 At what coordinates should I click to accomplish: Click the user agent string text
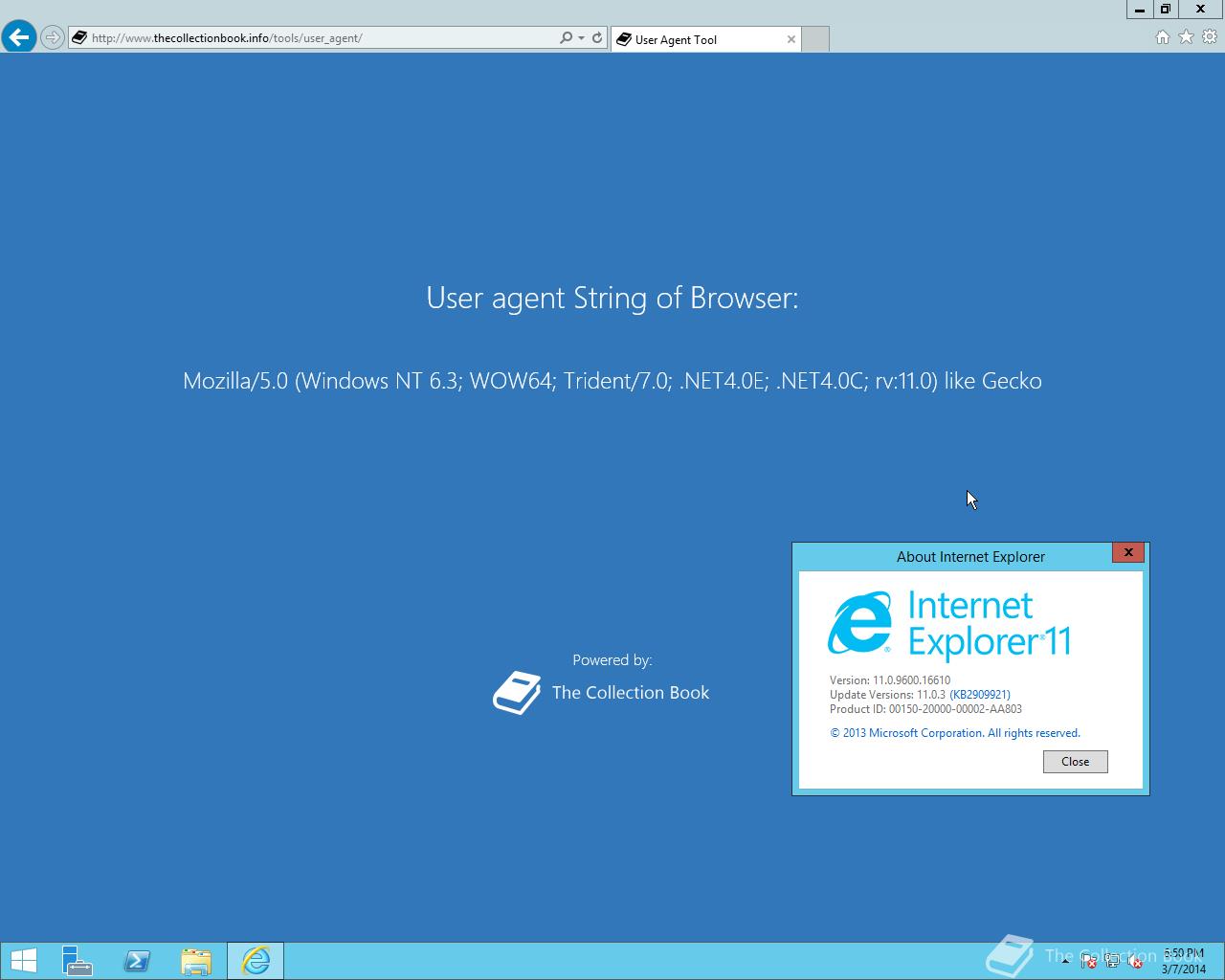(x=612, y=381)
